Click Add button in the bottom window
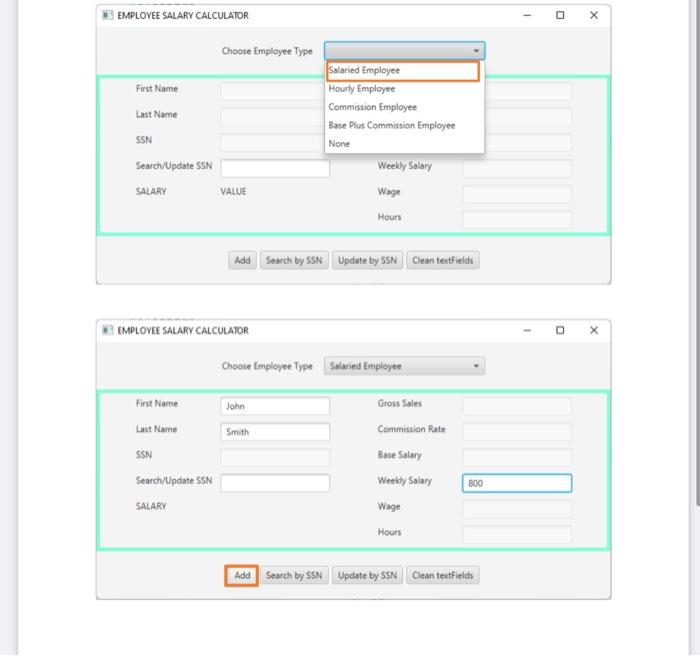Image resolution: width=700 pixels, height=656 pixels. click(242, 576)
